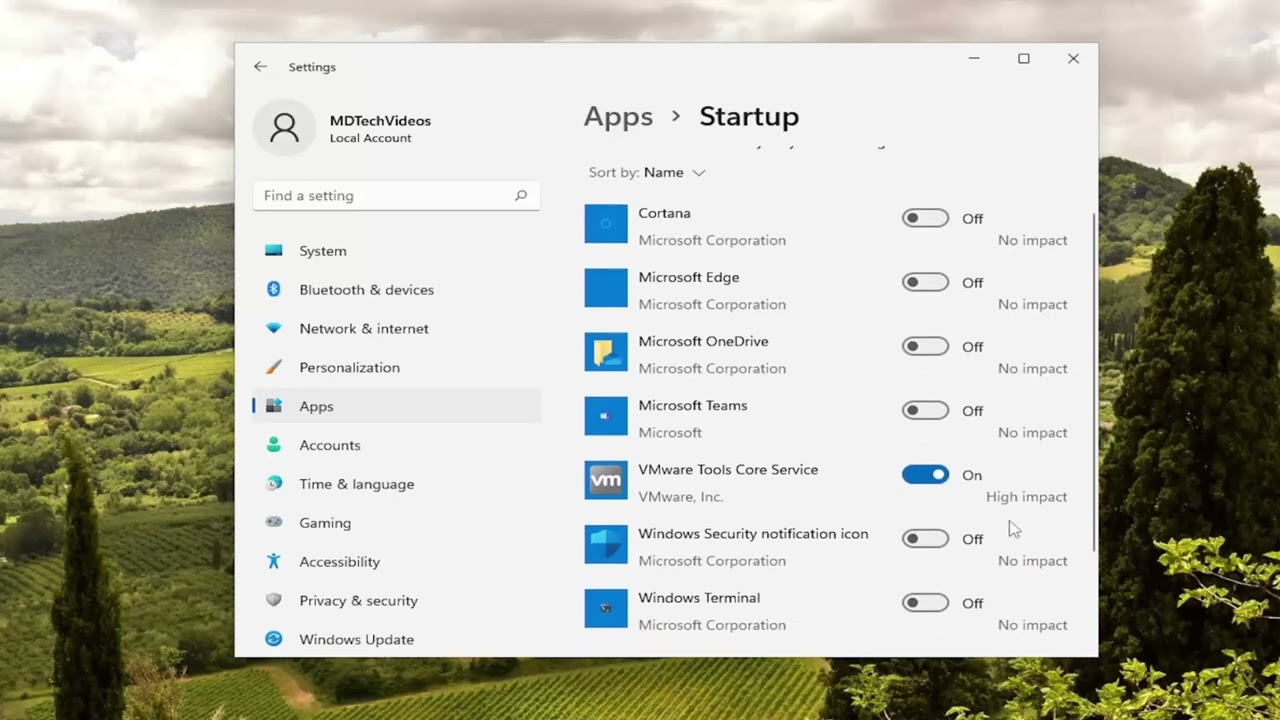Open the System settings category
Viewport: 1280px width, 720px height.
point(323,251)
